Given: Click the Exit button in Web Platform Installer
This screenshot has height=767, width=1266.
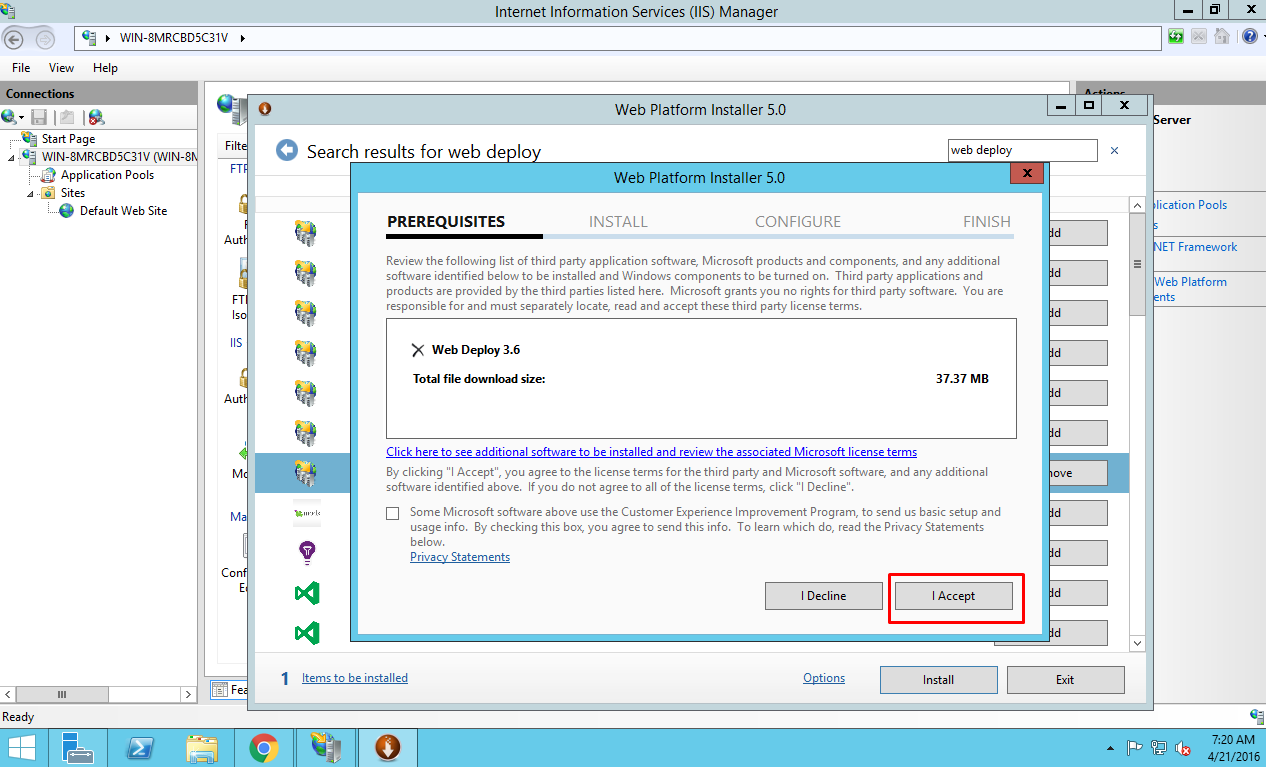Looking at the screenshot, I should click(x=1065, y=680).
